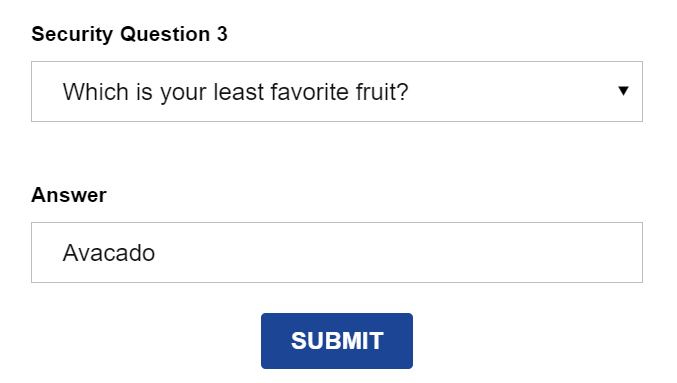Click the dropdown arrow for Security Question 3
This screenshot has height=383, width=677.
[623, 91]
